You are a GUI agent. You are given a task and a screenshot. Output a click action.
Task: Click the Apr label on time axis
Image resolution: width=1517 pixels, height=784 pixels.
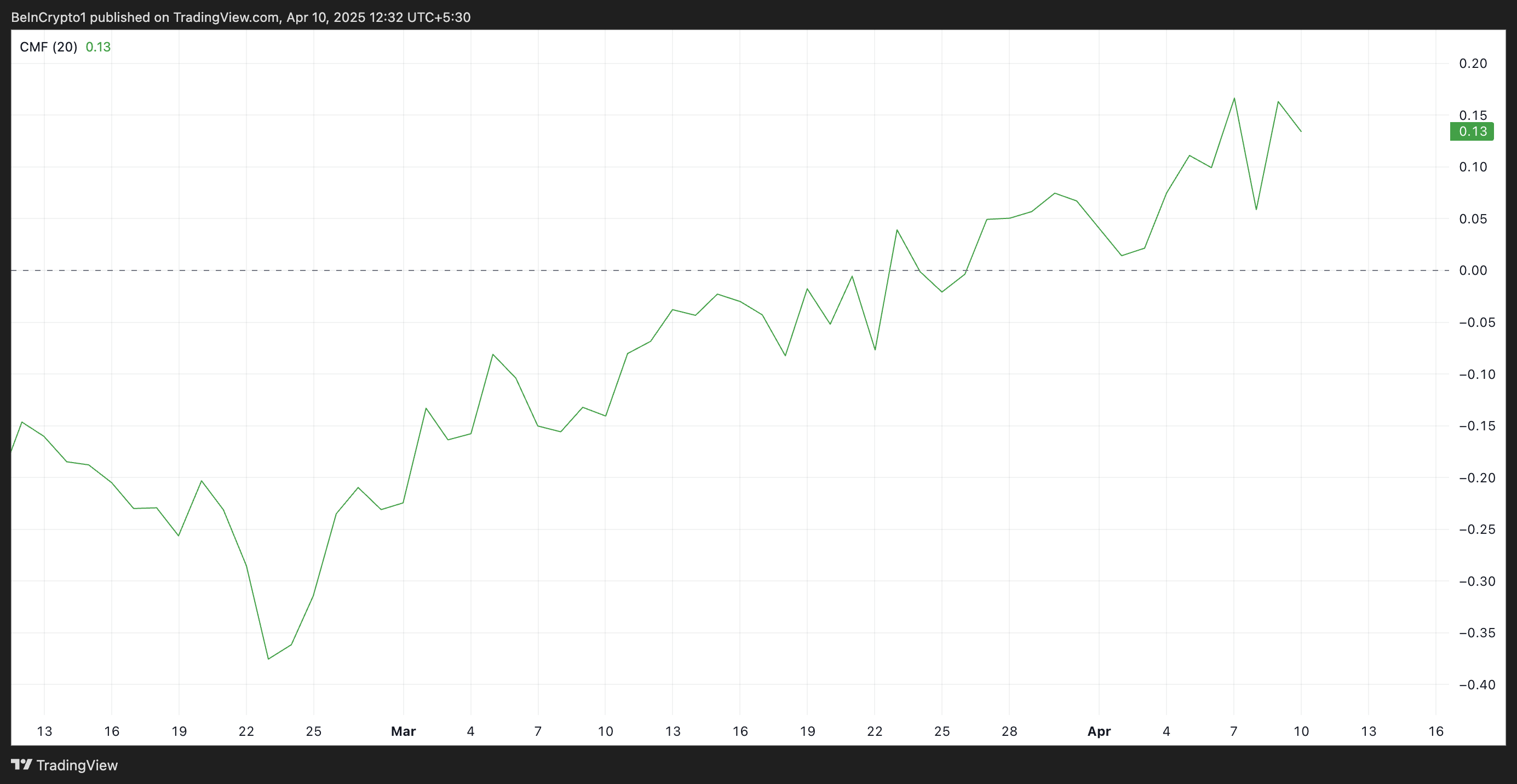(x=1099, y=731)
